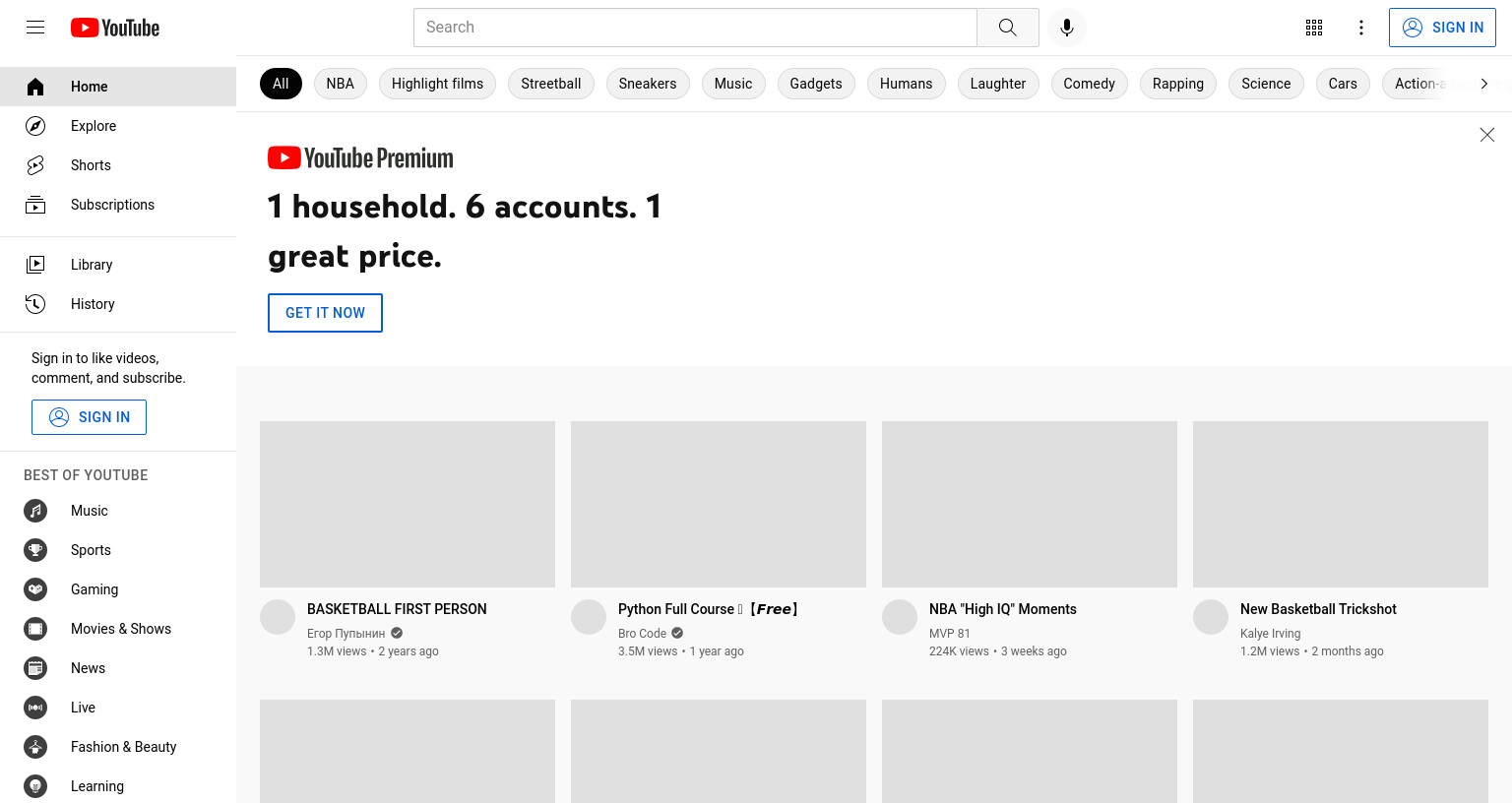Click the Subscriptions sidebar icon
The height and width of the screenshot is (803, 1512).
tap(35, 205)
